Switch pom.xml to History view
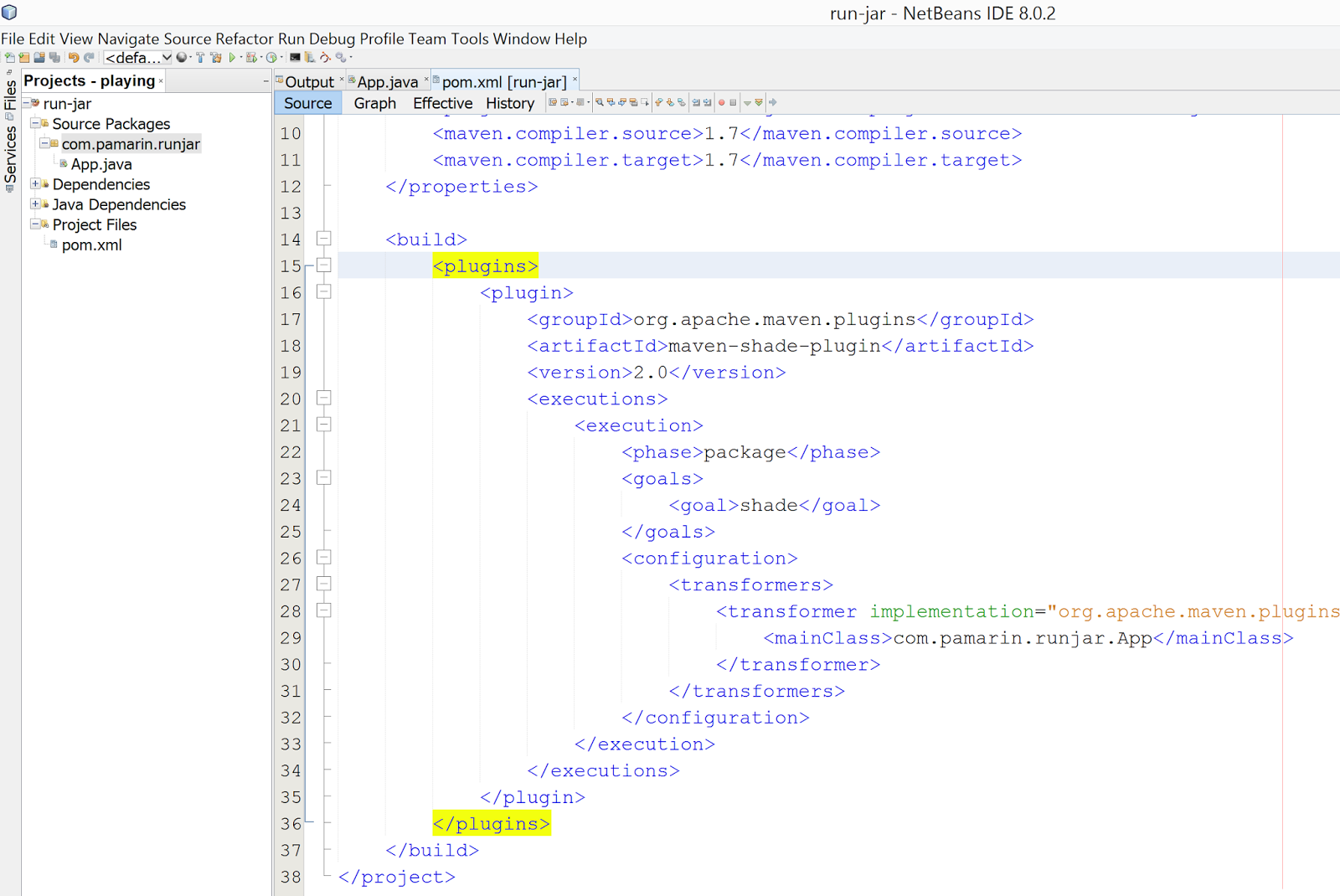Image resolution: width=1340 pixels, height=896 pixels. [x=510, y=103]
